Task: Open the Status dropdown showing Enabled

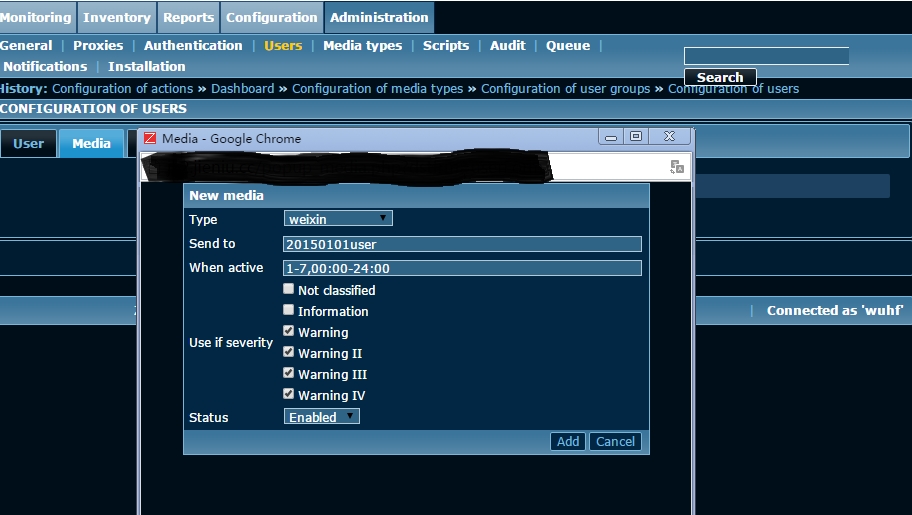Action: [322, 417]
